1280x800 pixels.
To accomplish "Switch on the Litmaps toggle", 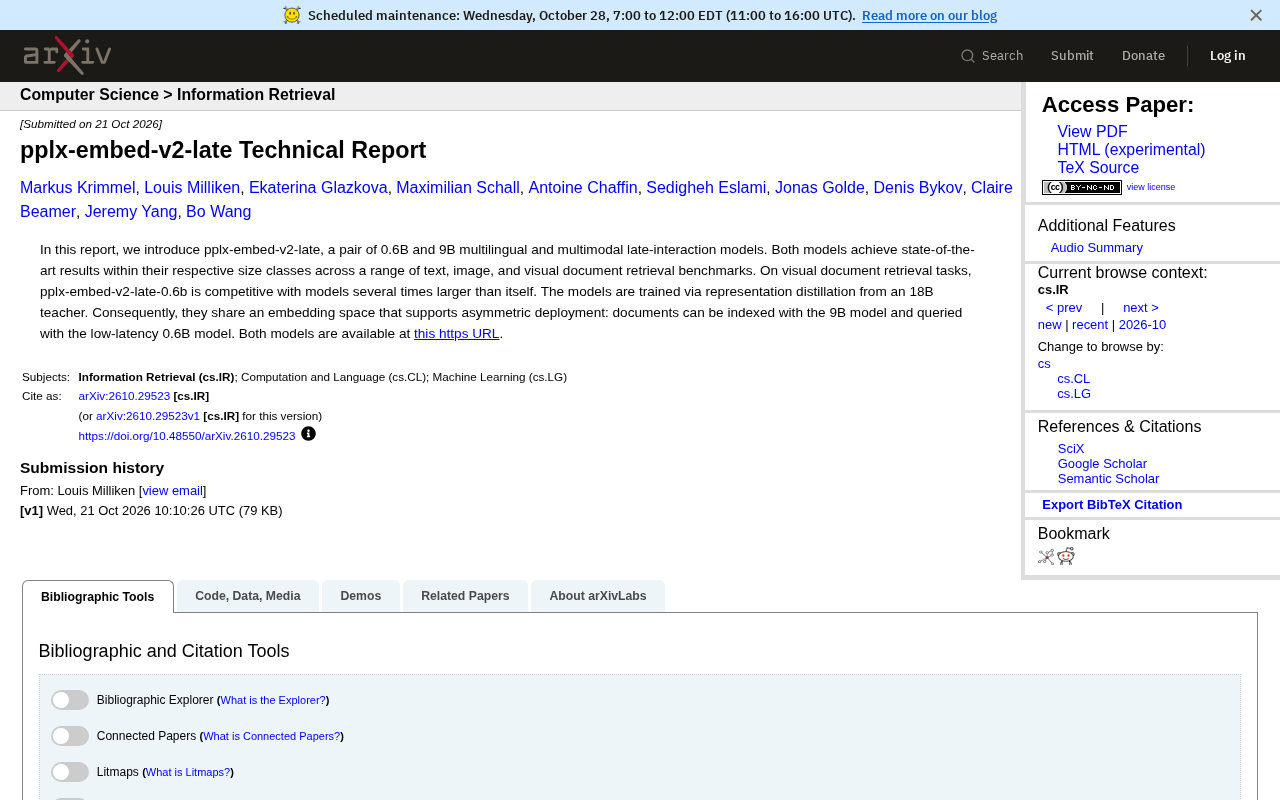I will (x=70, y=772).
